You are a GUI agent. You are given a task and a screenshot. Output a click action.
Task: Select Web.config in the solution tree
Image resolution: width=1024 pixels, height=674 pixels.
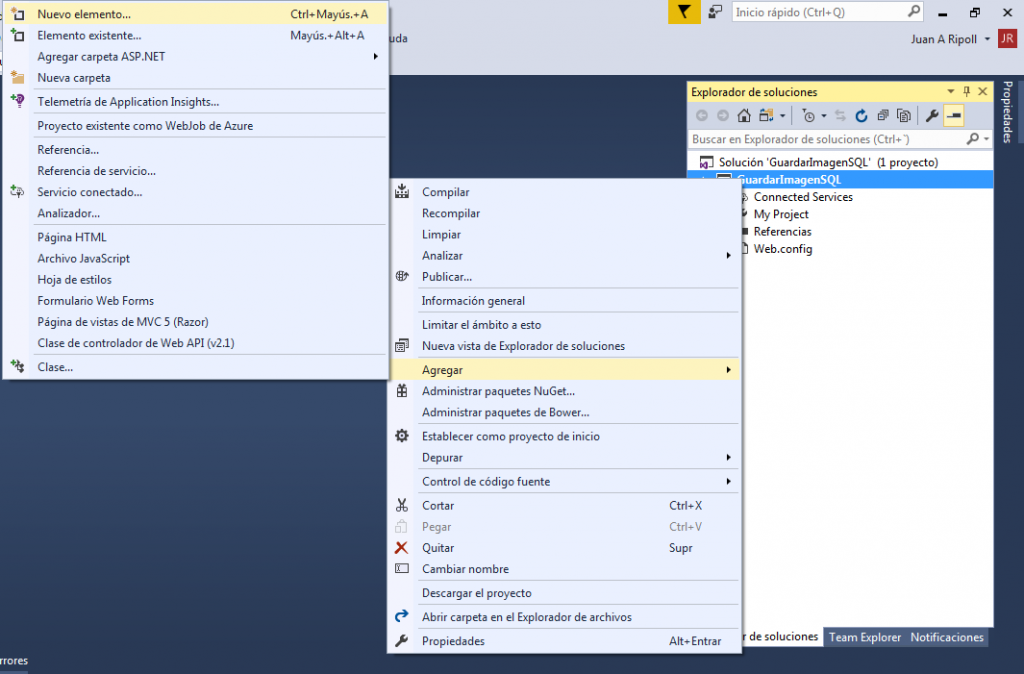(x=782, y=249)
